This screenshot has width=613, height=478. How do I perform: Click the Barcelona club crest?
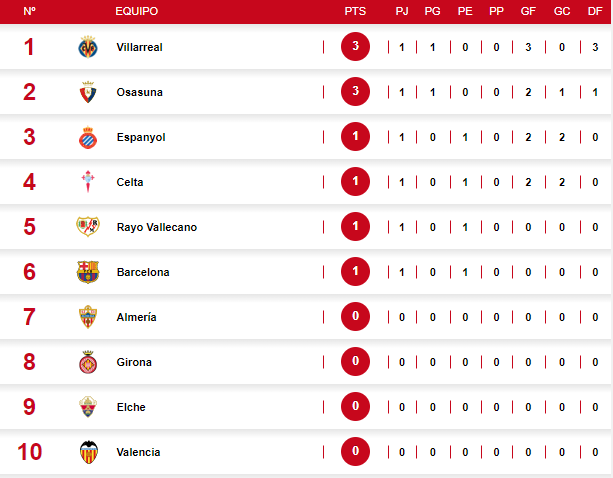[89, 272]
